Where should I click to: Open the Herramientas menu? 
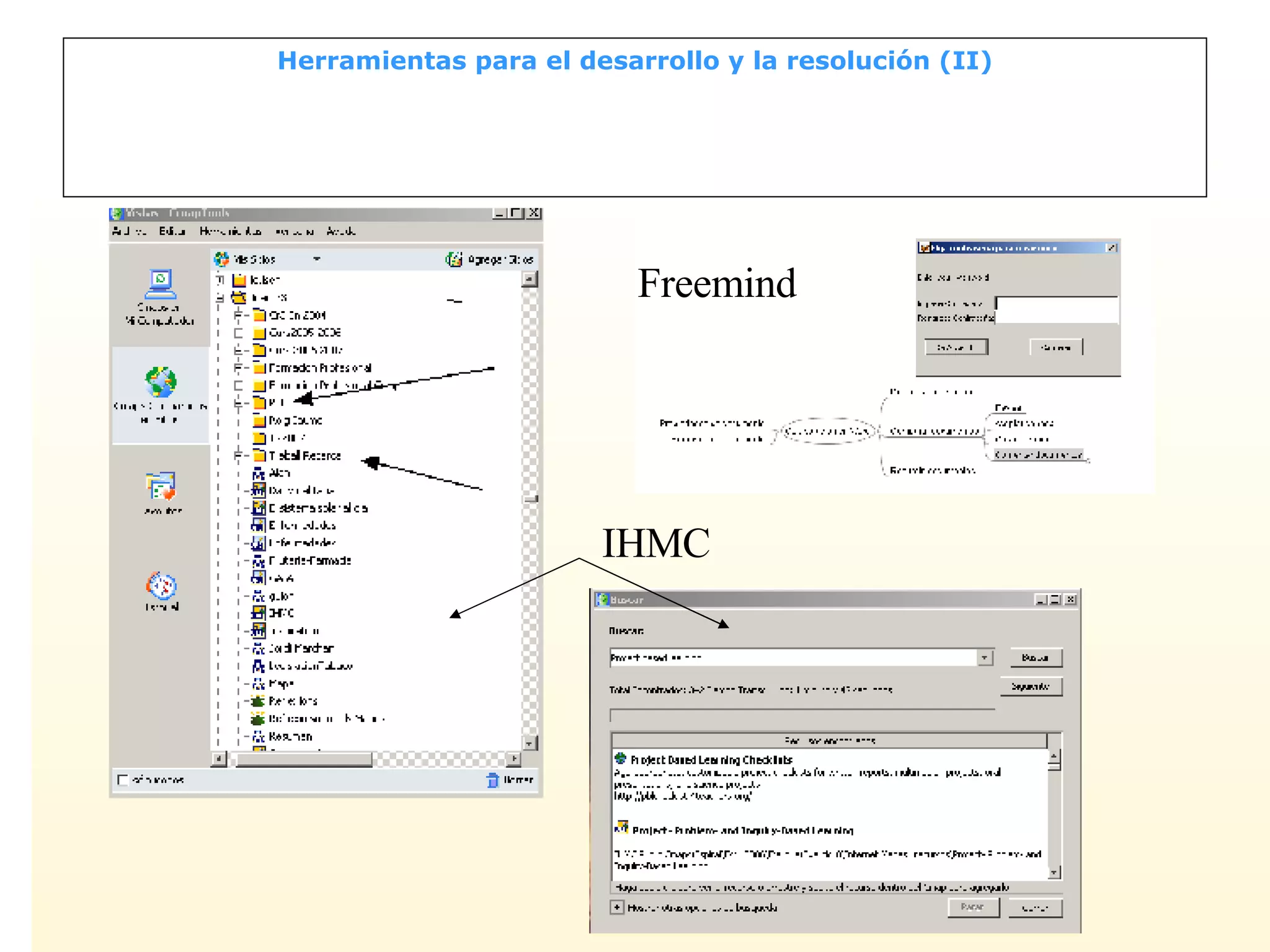coord(230,231)
